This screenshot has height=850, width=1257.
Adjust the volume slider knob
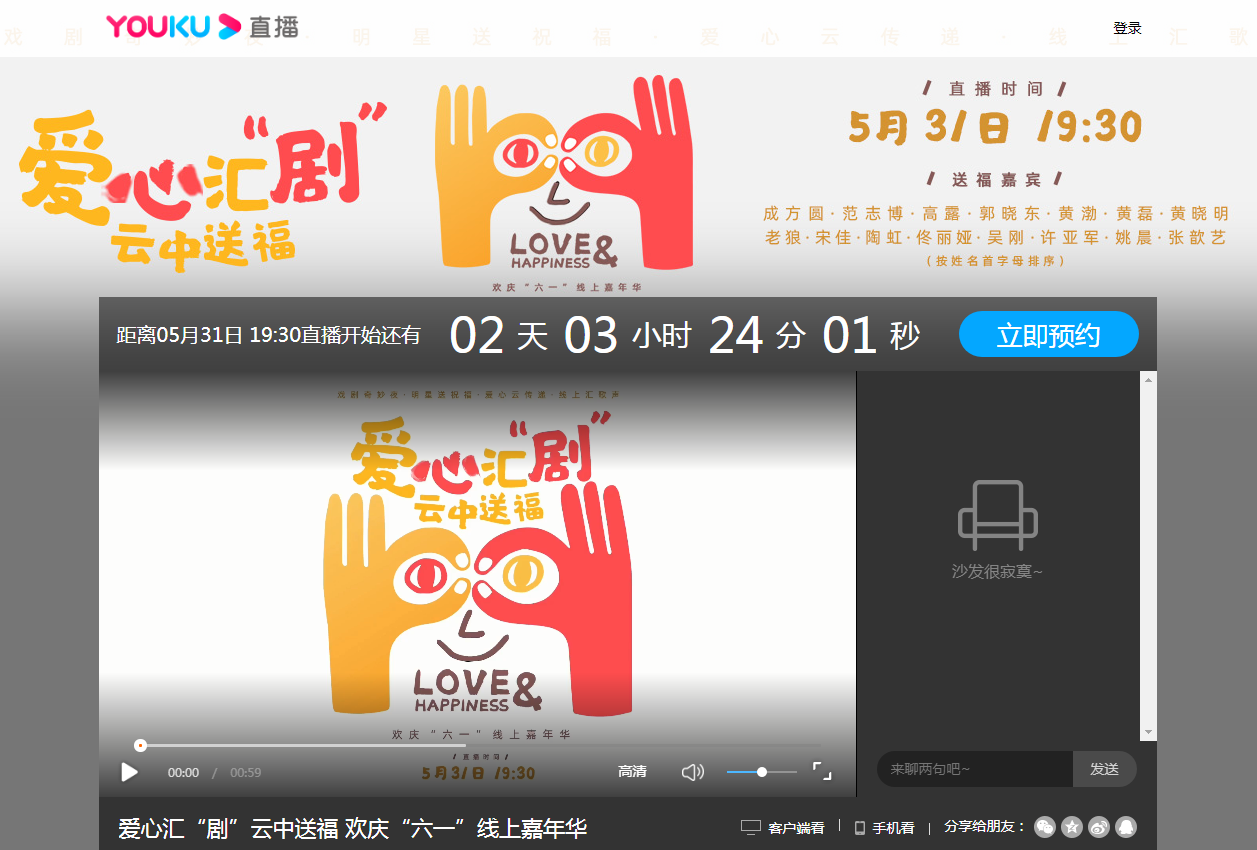762,772
